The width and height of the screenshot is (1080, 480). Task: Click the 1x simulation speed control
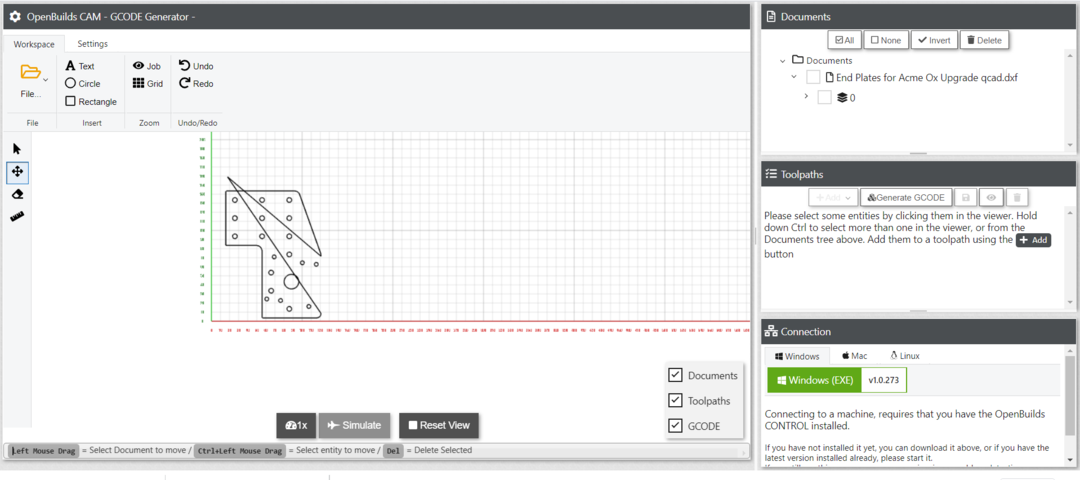295,425
